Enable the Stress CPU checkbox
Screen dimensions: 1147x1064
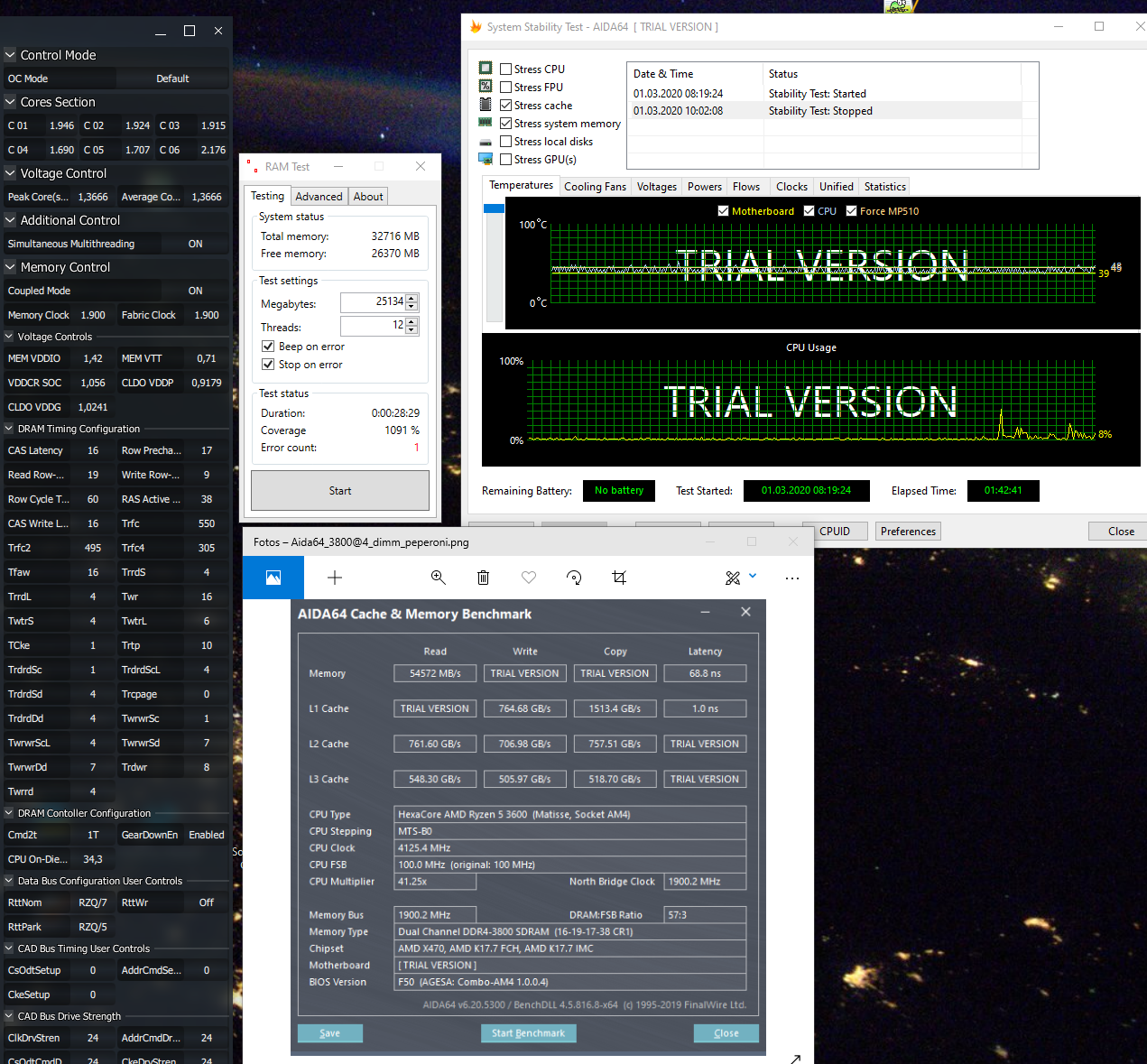pos(506,69)
